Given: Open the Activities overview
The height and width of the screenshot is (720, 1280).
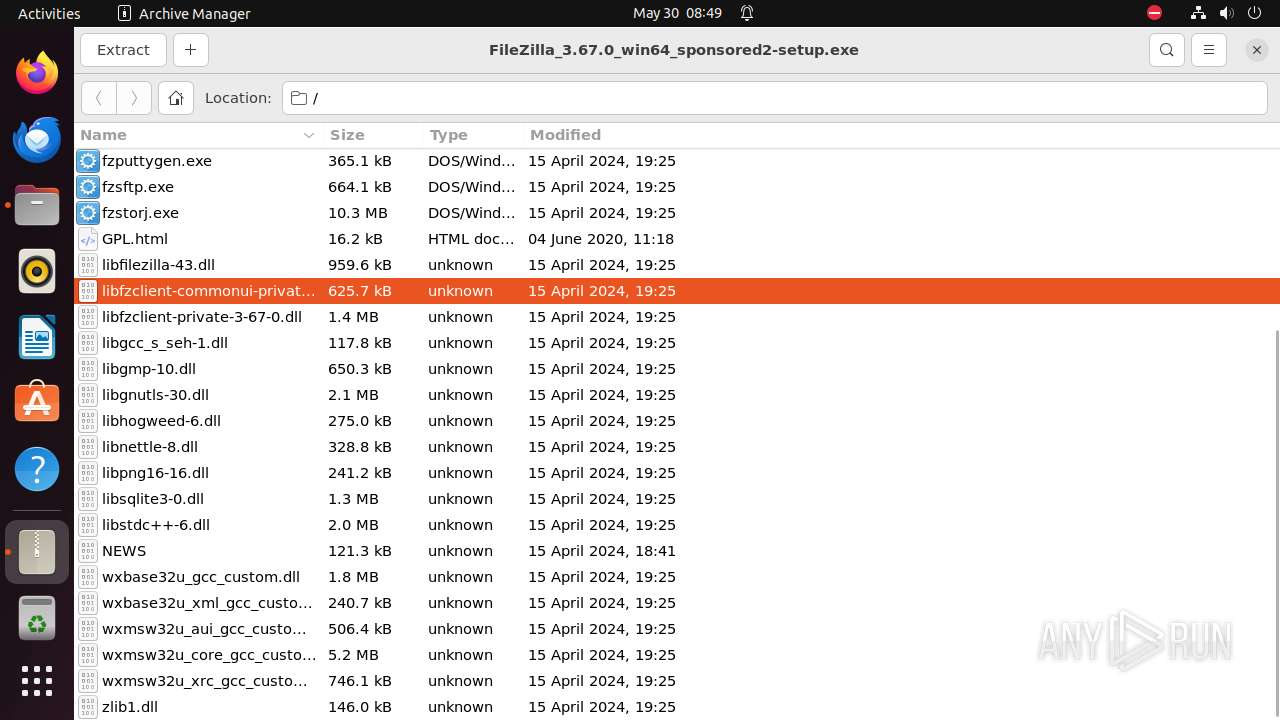Looking at the screenshot, I should pyautogui.click(x=49, y=13).
